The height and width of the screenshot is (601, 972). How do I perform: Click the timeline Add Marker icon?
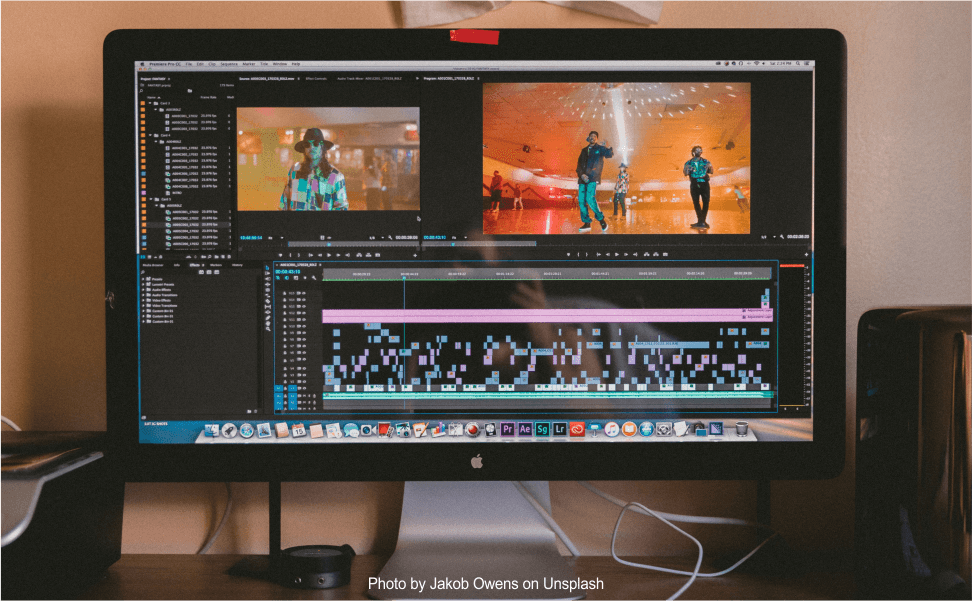tap(305, 278)
